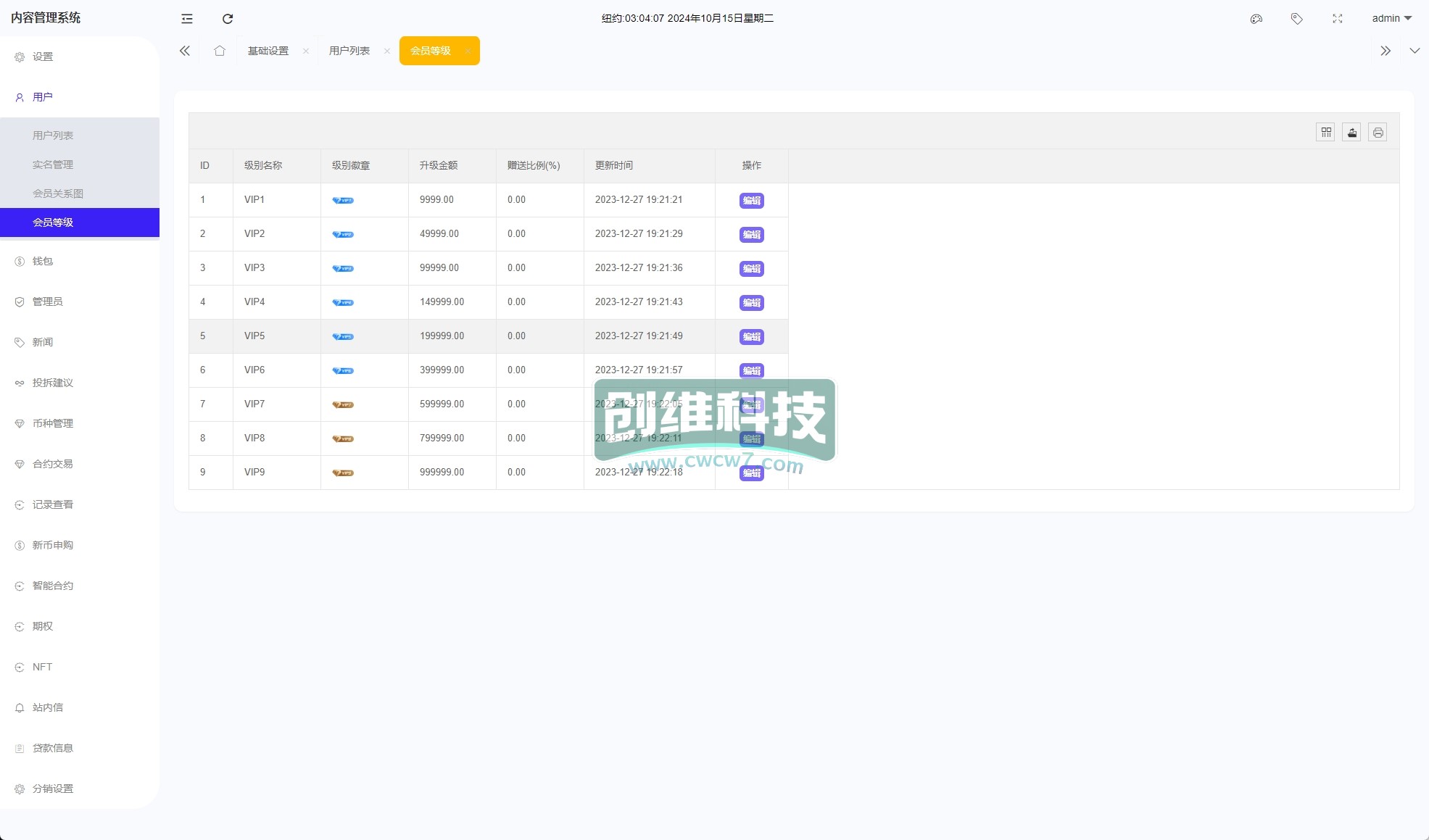Open 会员关系图 in sidebar
This screenshot has height=840, width=1429.
coord(80,194)
